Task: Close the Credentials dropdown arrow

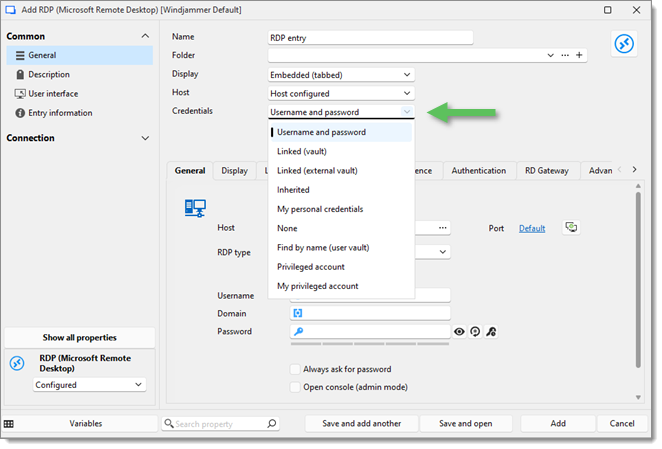Action: pos(407,112)
